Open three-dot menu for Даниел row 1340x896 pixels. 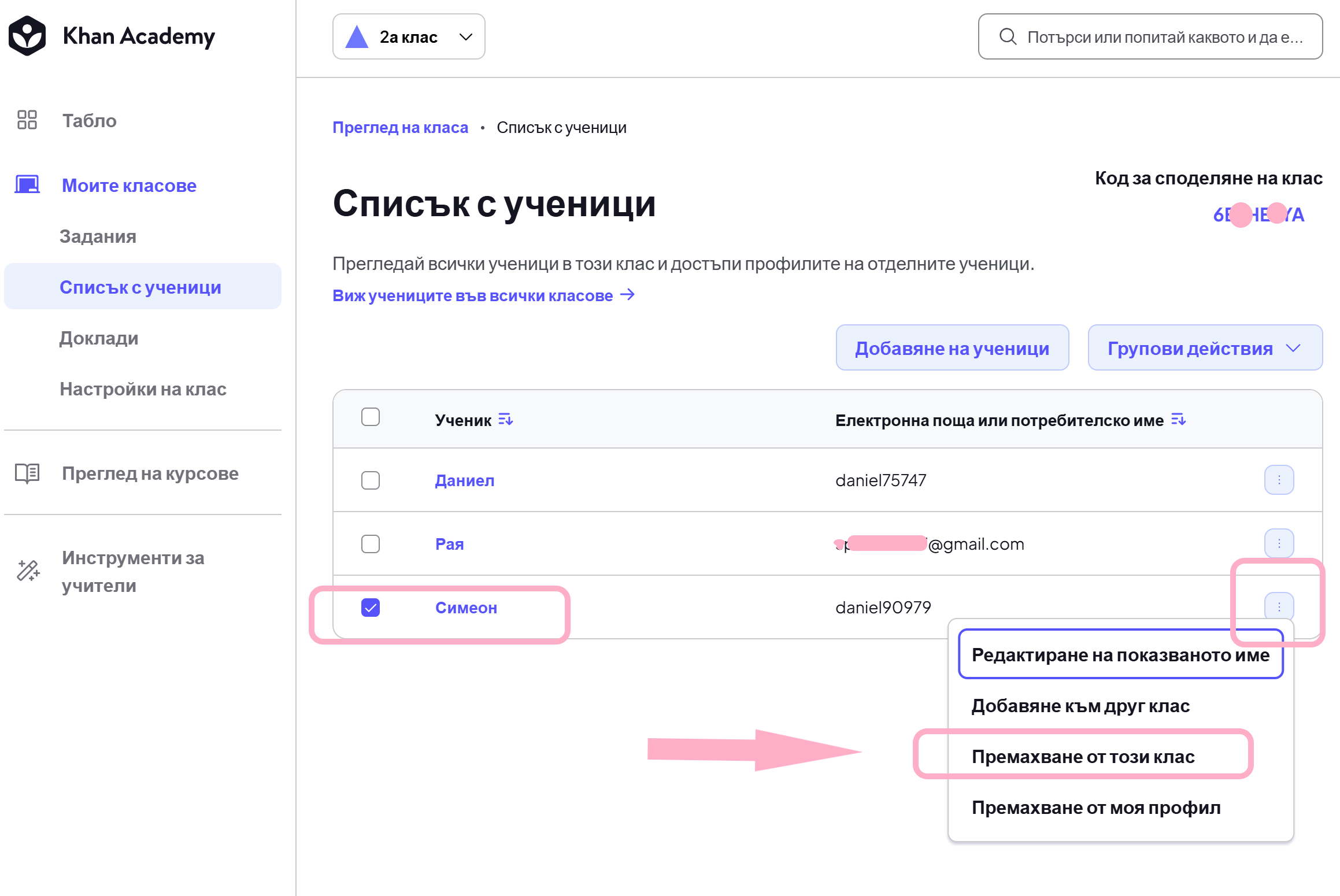pyautogui.click(x=1279, y=480)
